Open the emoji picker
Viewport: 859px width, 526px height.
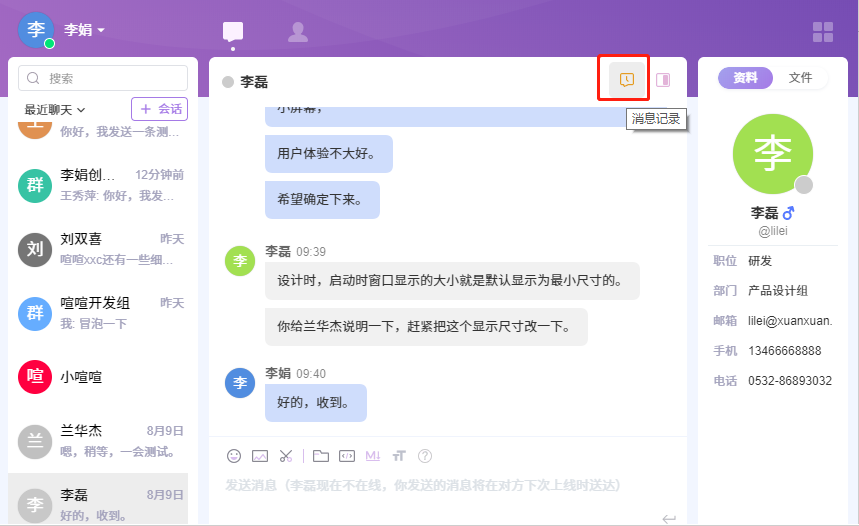coord(234,456)
